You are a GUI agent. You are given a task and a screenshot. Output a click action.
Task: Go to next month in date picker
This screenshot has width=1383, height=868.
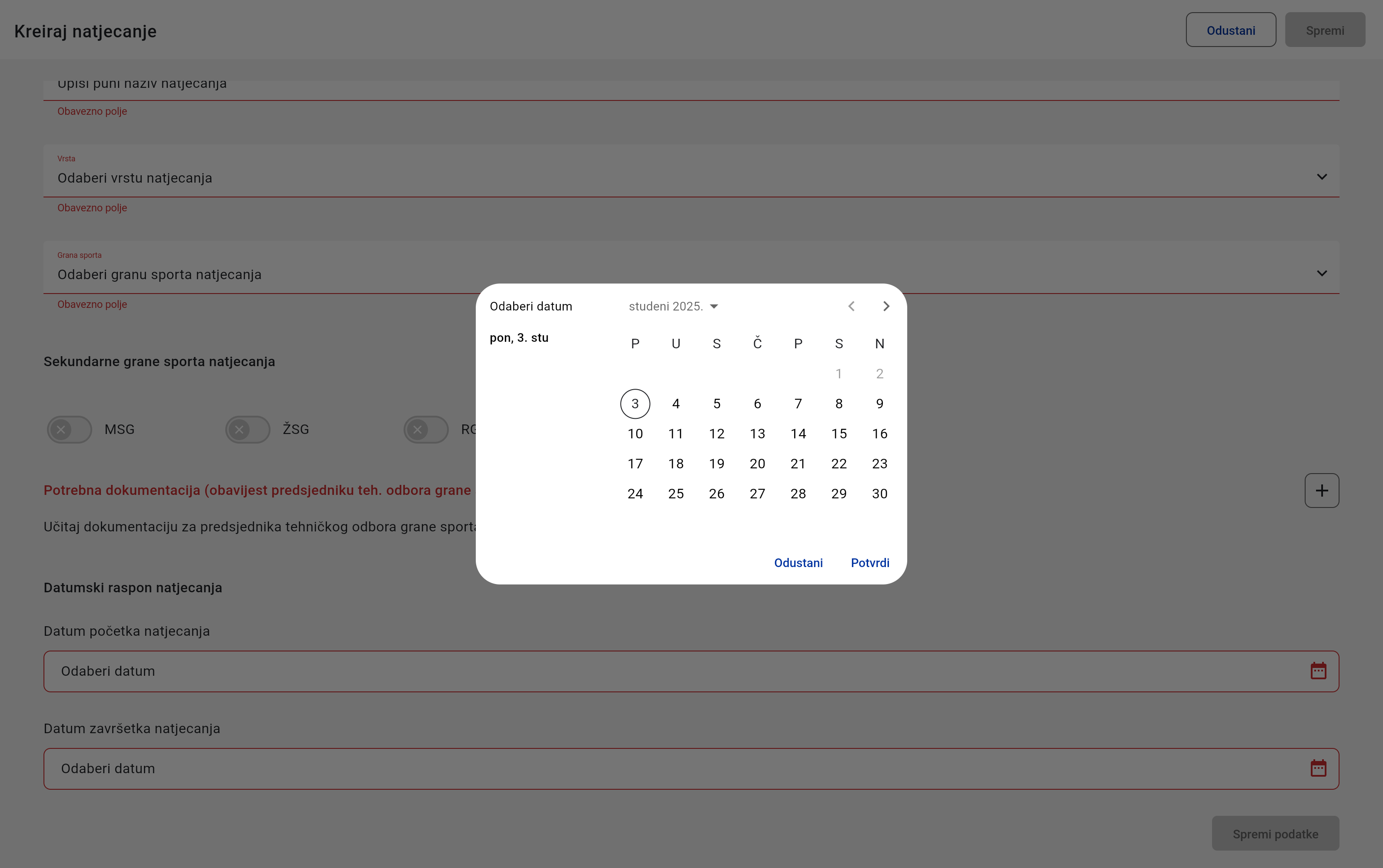pyautogui.click(x=886, y=306)
